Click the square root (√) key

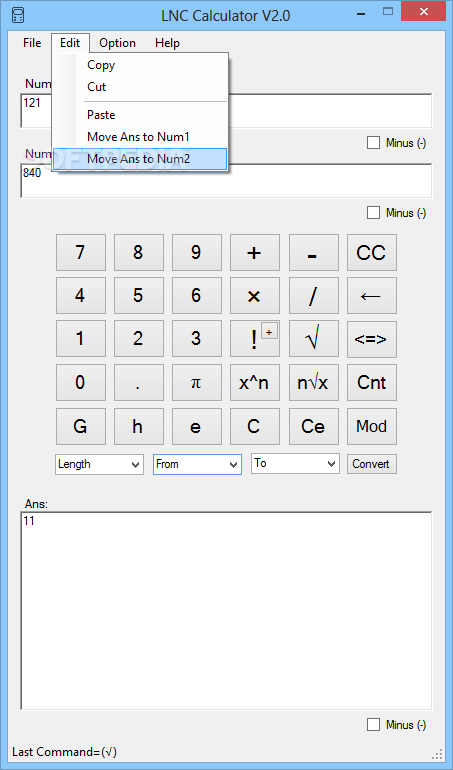(x=313, y=339)
